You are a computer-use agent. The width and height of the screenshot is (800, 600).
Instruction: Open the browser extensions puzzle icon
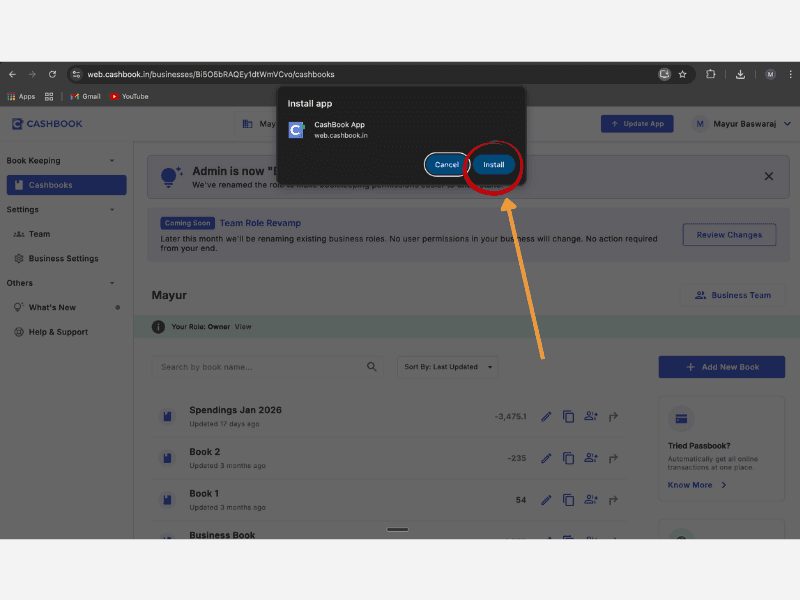(x=710, y=74)
